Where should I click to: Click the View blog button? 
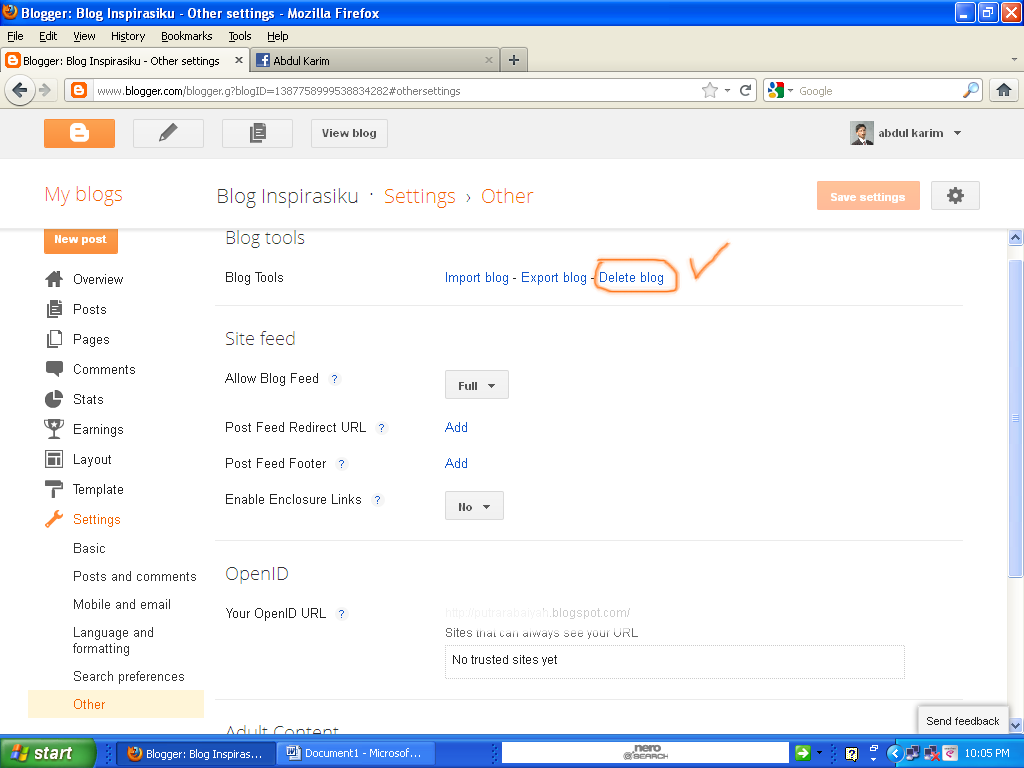coord(349,133)
